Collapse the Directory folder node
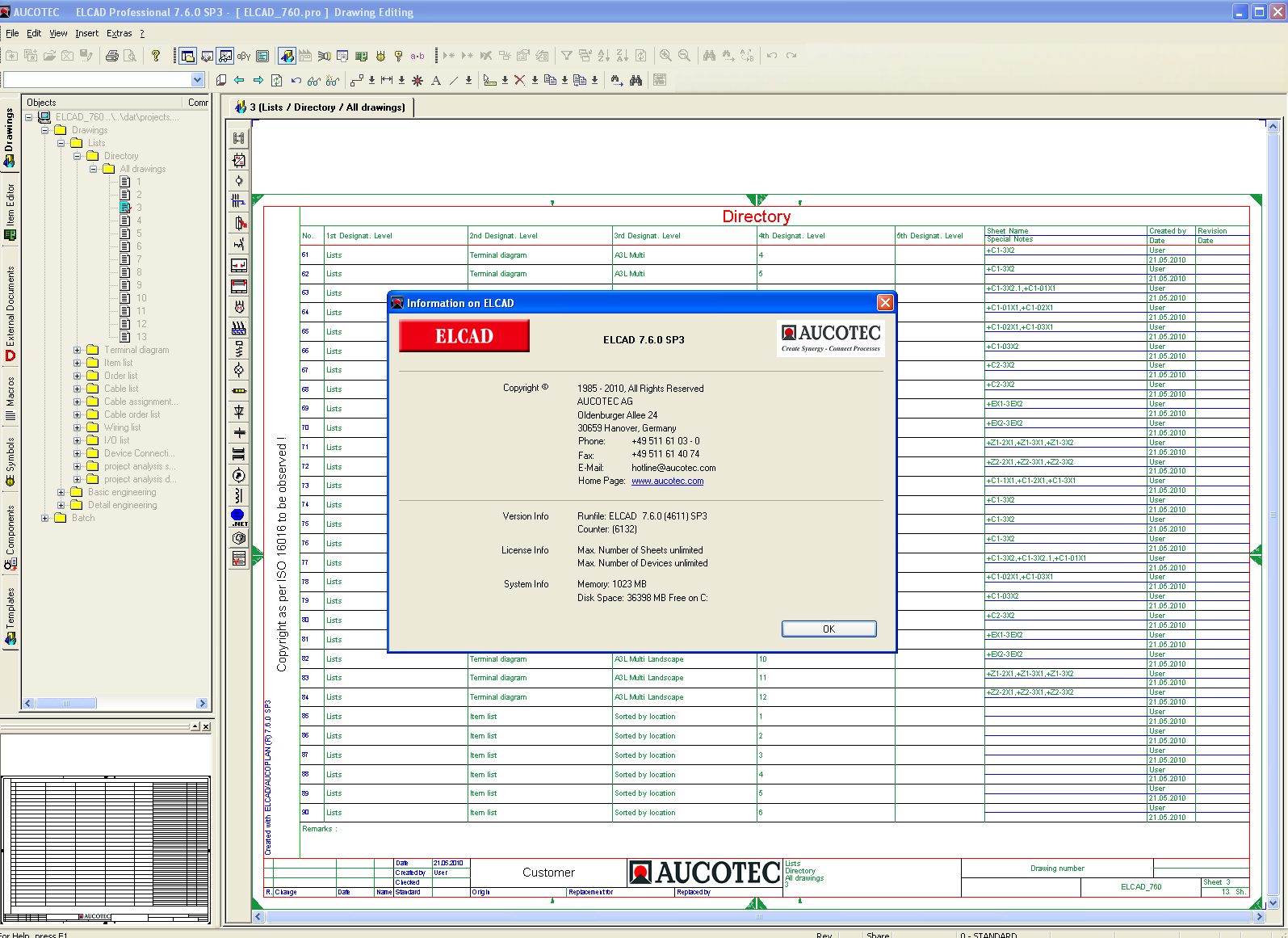Screen dimensions: 1288x938 [78, 157]
